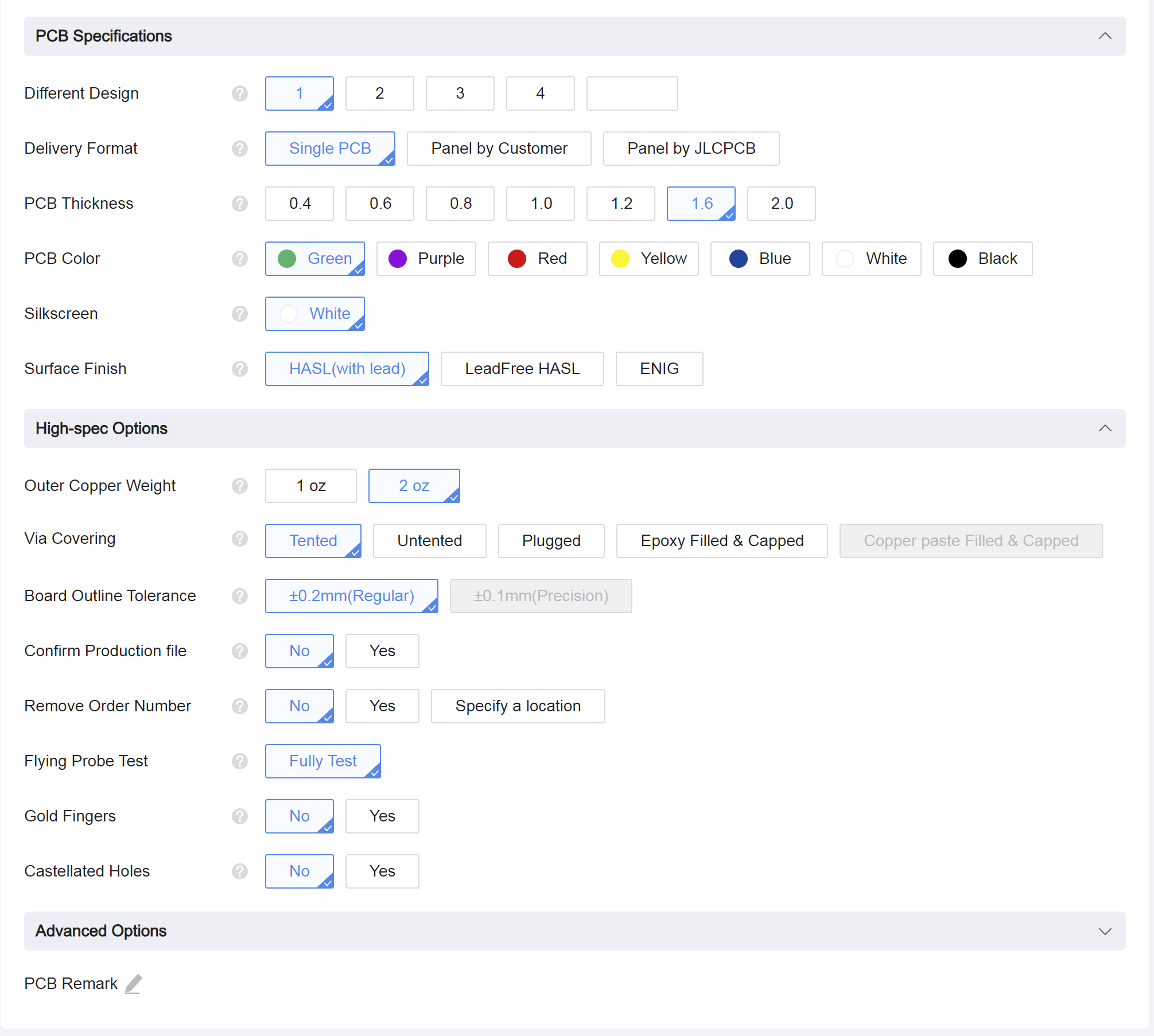1154x1036 pixels.
Task: Select 2.0 PCB thickness
Action: [x=781, y=204]
